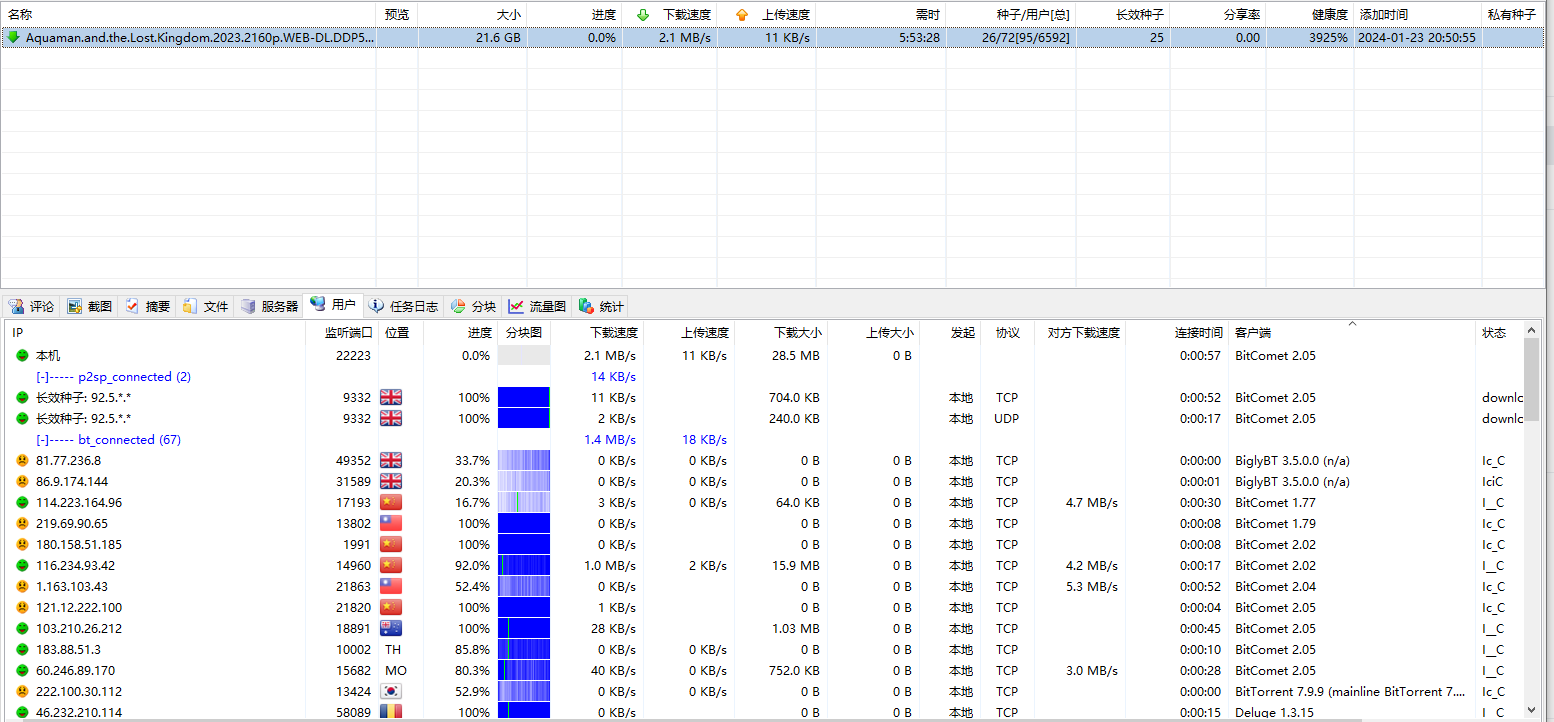This screenshot has height=722, width=1554.
Task: Click the UK flag on the long-term seed UDP row
Action: [x=391, y=419]
